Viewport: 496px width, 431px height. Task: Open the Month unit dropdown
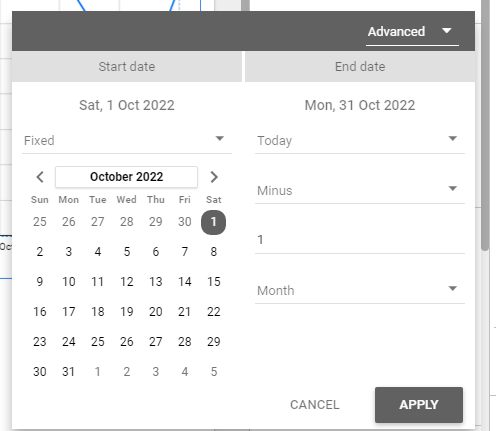360,290
